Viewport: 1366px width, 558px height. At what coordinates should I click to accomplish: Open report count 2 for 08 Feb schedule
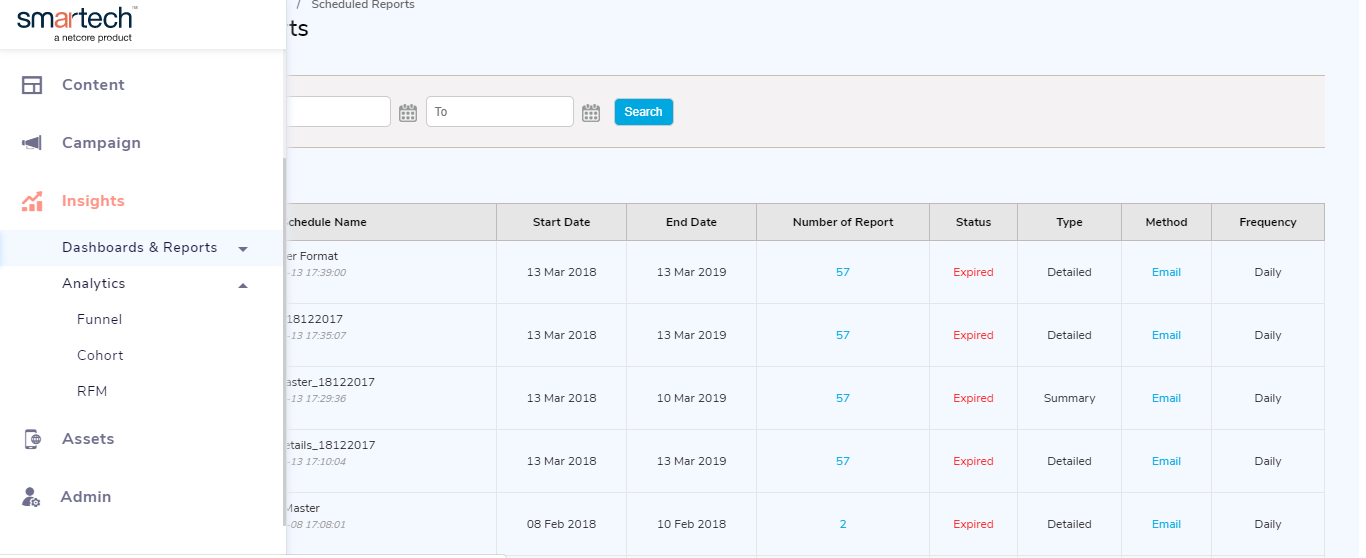coord(843,524)
